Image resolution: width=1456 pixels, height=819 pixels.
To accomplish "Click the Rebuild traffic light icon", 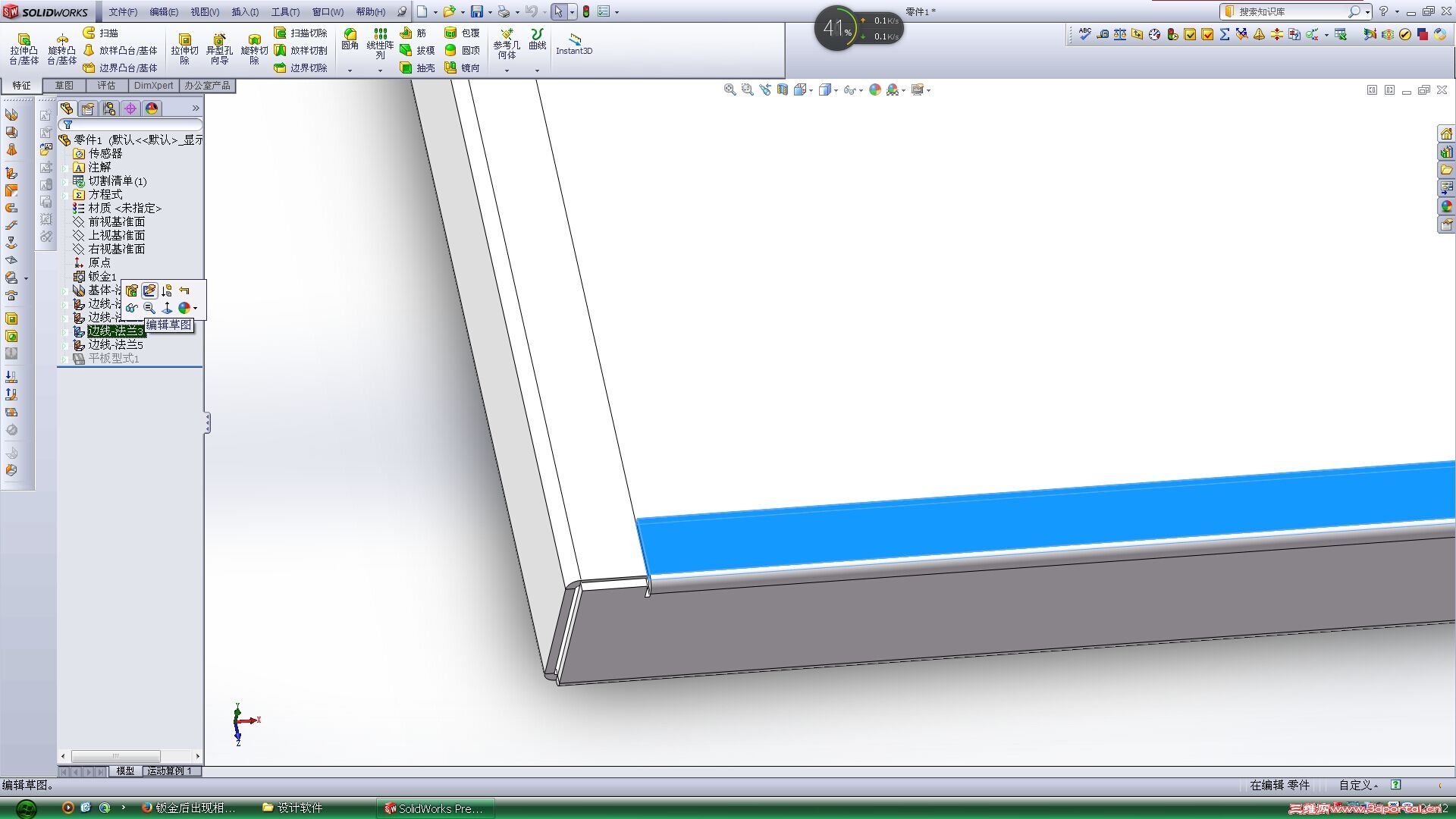I will click(586, 11).
